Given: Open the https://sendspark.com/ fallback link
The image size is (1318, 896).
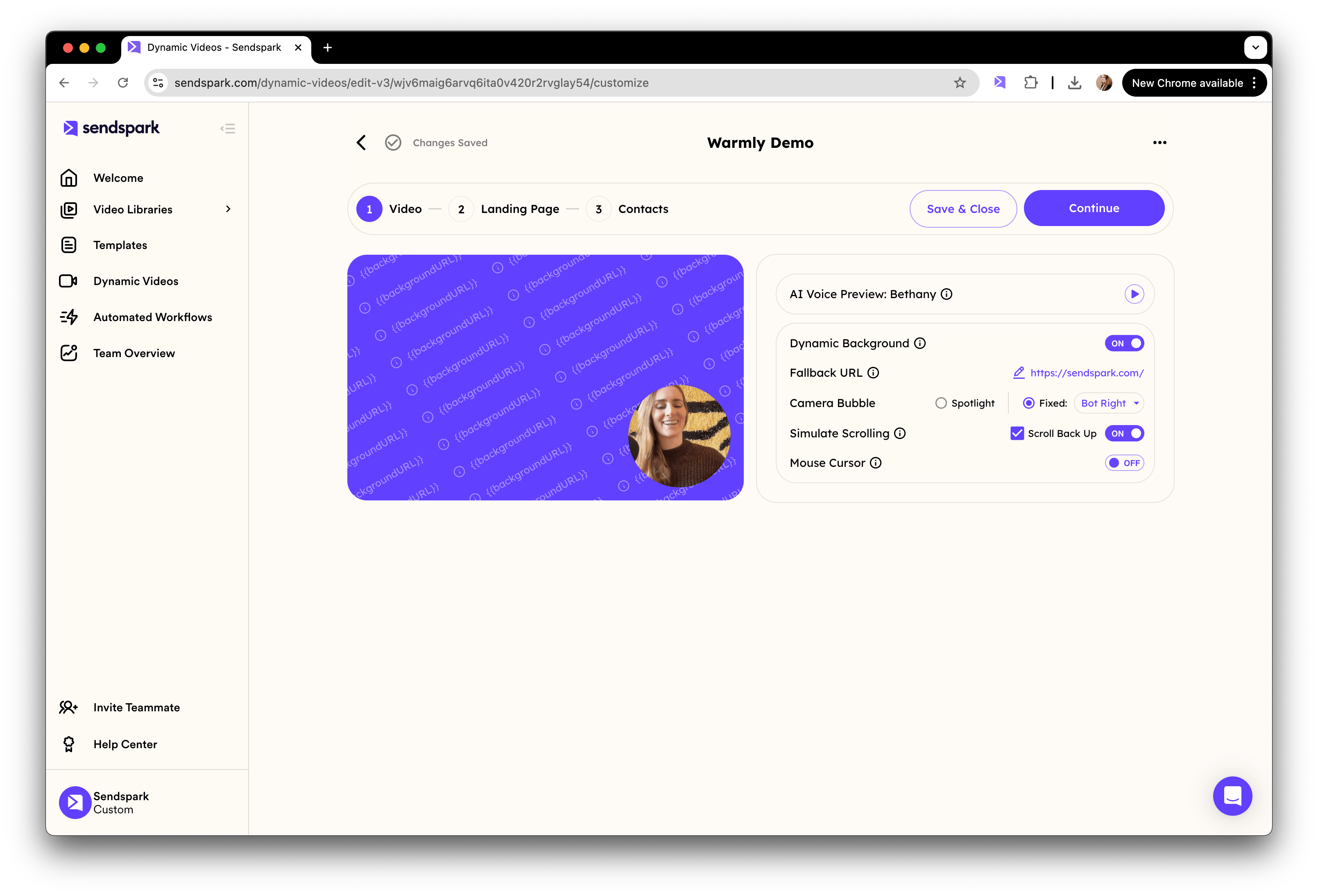Looking at the screenshot, I should [1086, 373].
